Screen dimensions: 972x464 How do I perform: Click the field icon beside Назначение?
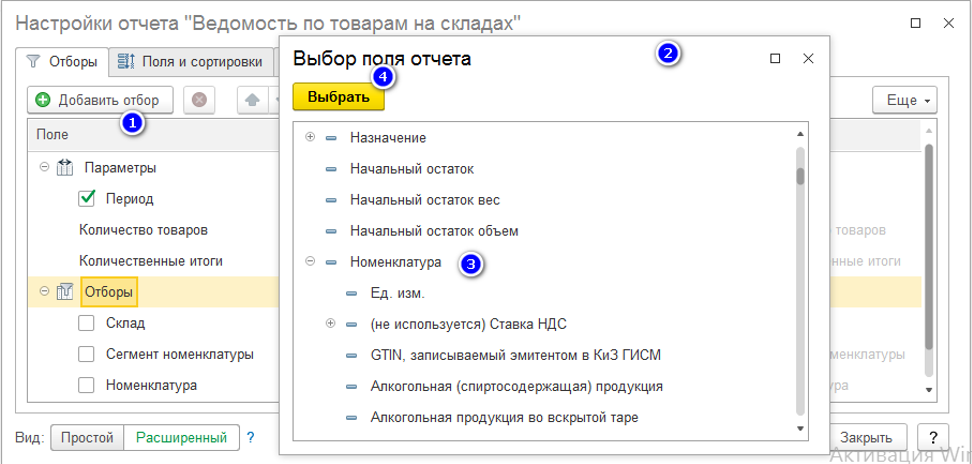[331, 138]
